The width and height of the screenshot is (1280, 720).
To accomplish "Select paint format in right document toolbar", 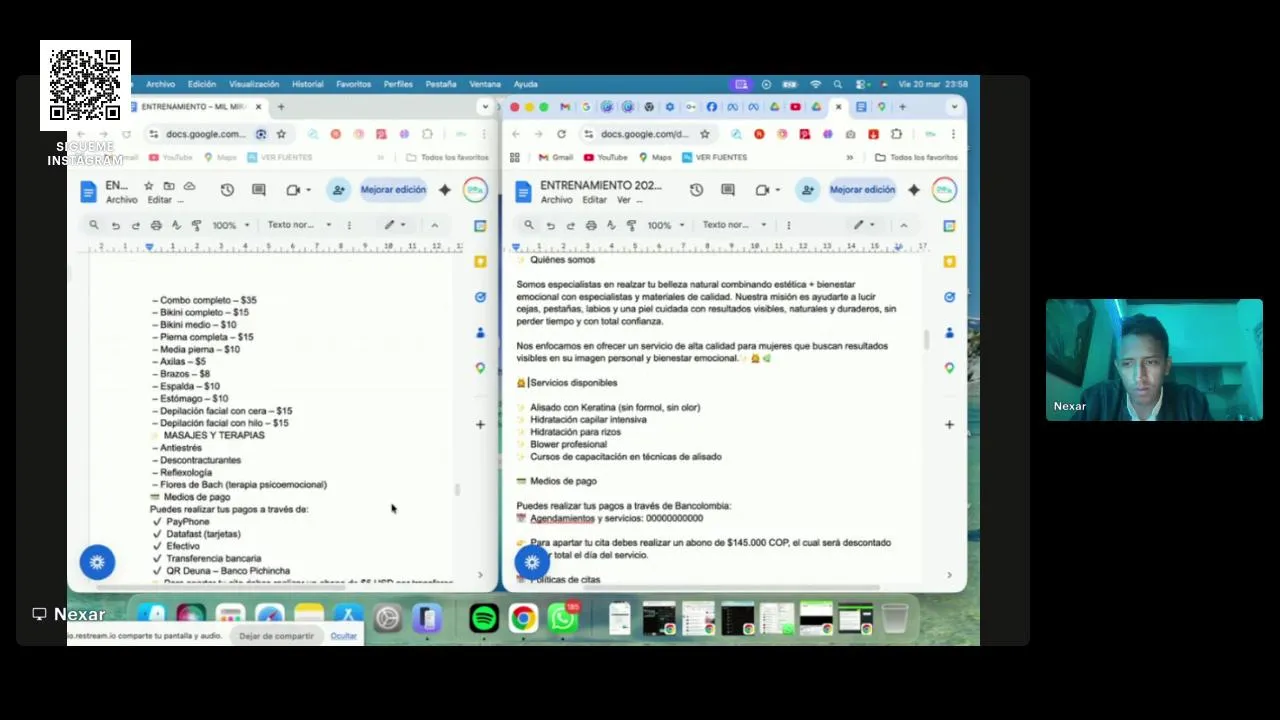I will pos(631,225).
